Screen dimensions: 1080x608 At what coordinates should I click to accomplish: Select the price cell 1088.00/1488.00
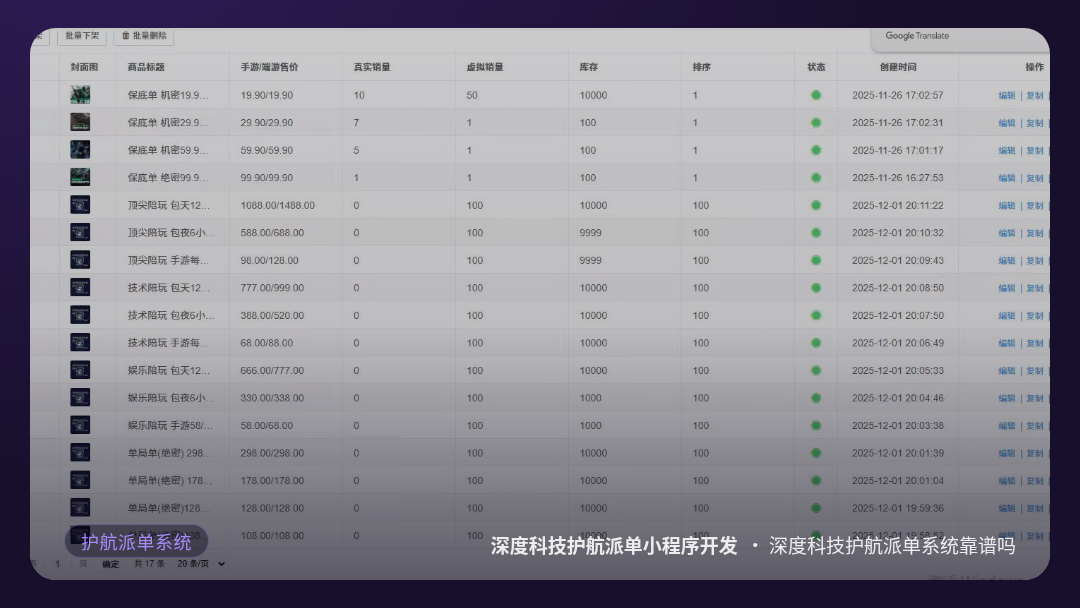tap(278, 205)
